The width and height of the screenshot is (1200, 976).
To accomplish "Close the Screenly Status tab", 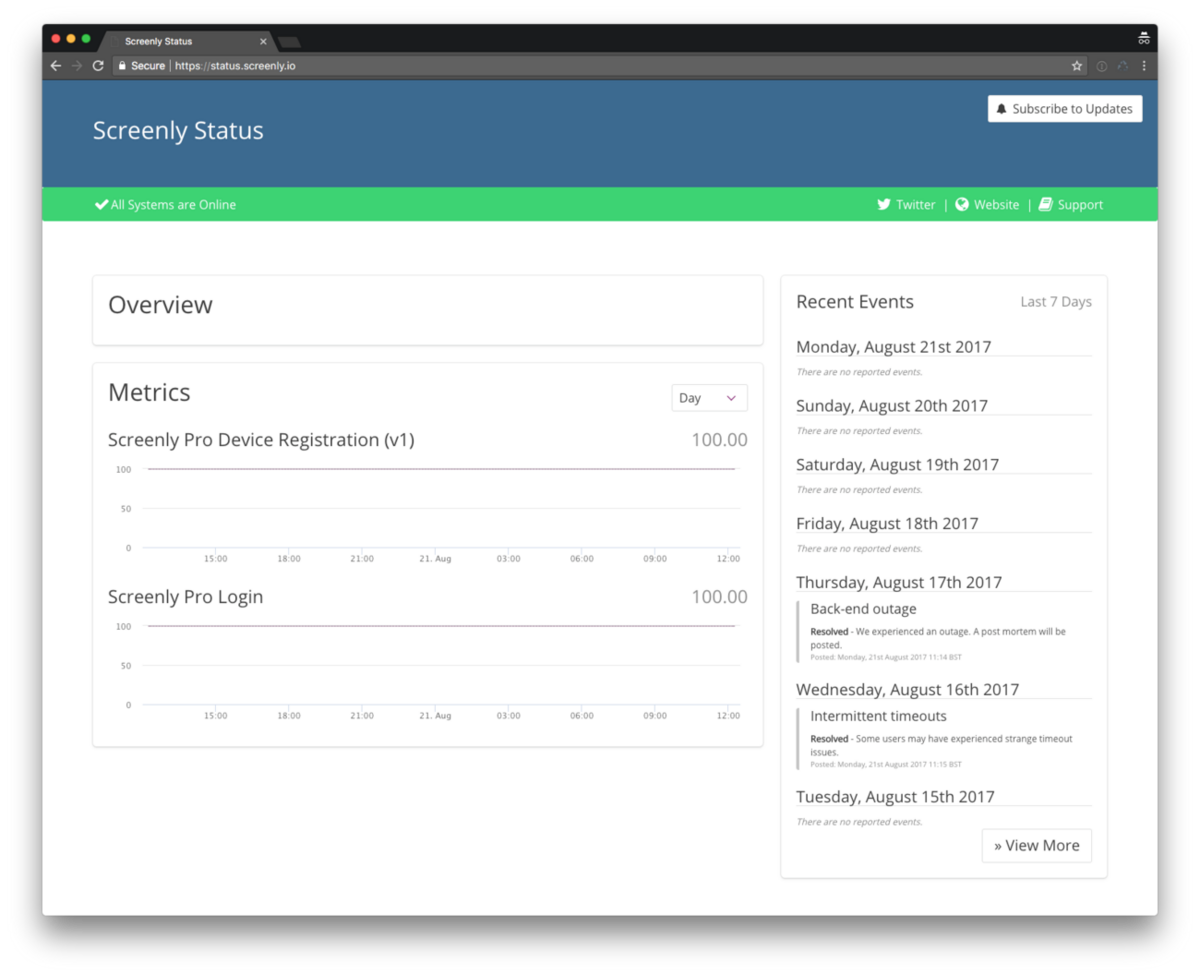I will coord(264,42).
